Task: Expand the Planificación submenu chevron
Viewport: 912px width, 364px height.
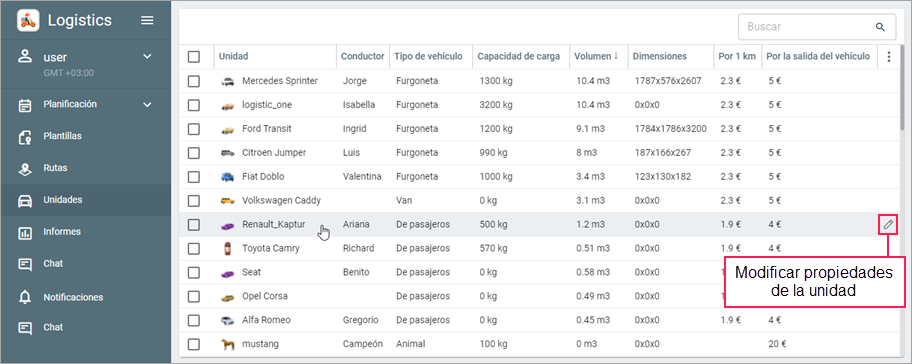Action: pos(147,105)
